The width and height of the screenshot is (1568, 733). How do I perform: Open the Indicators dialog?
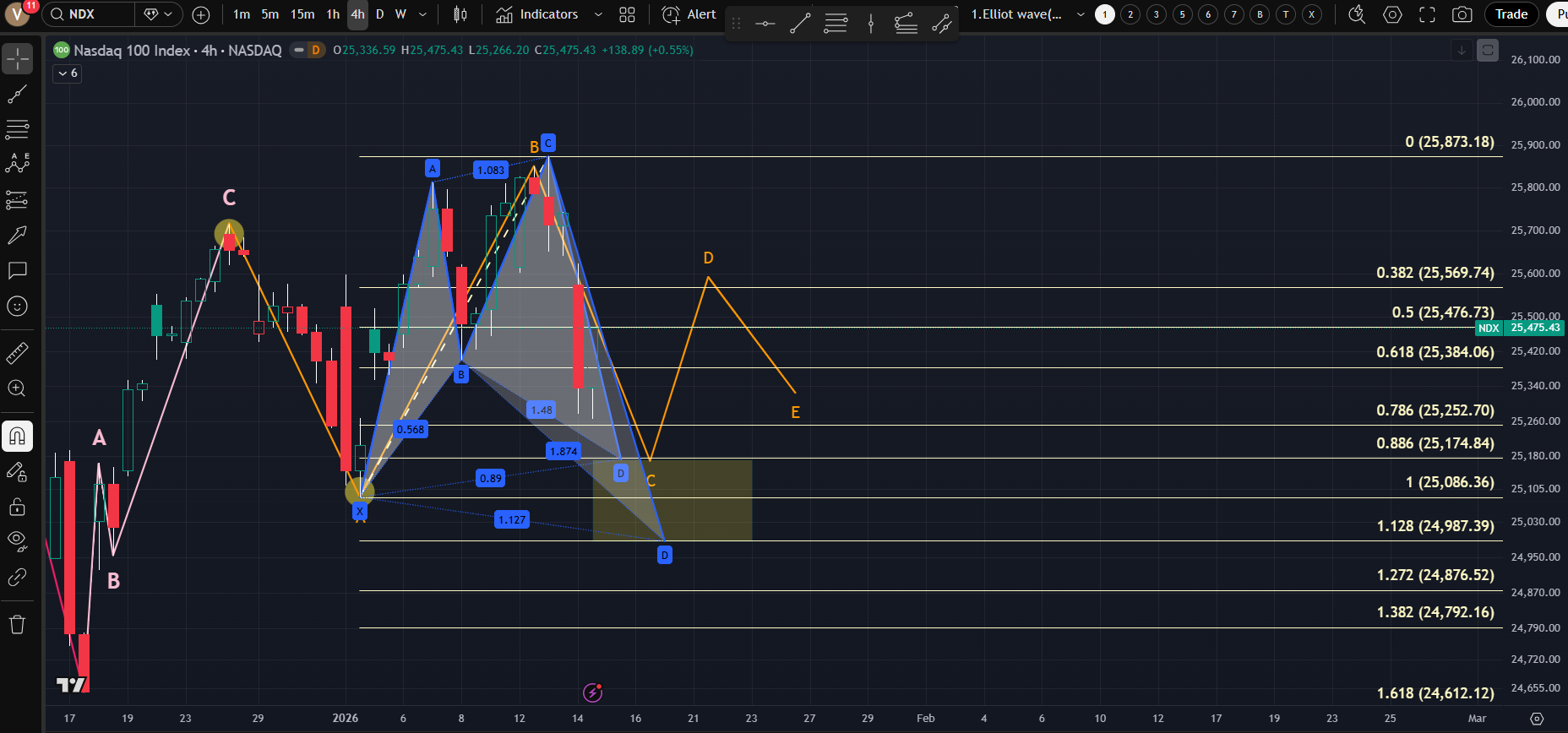point(538,14)
